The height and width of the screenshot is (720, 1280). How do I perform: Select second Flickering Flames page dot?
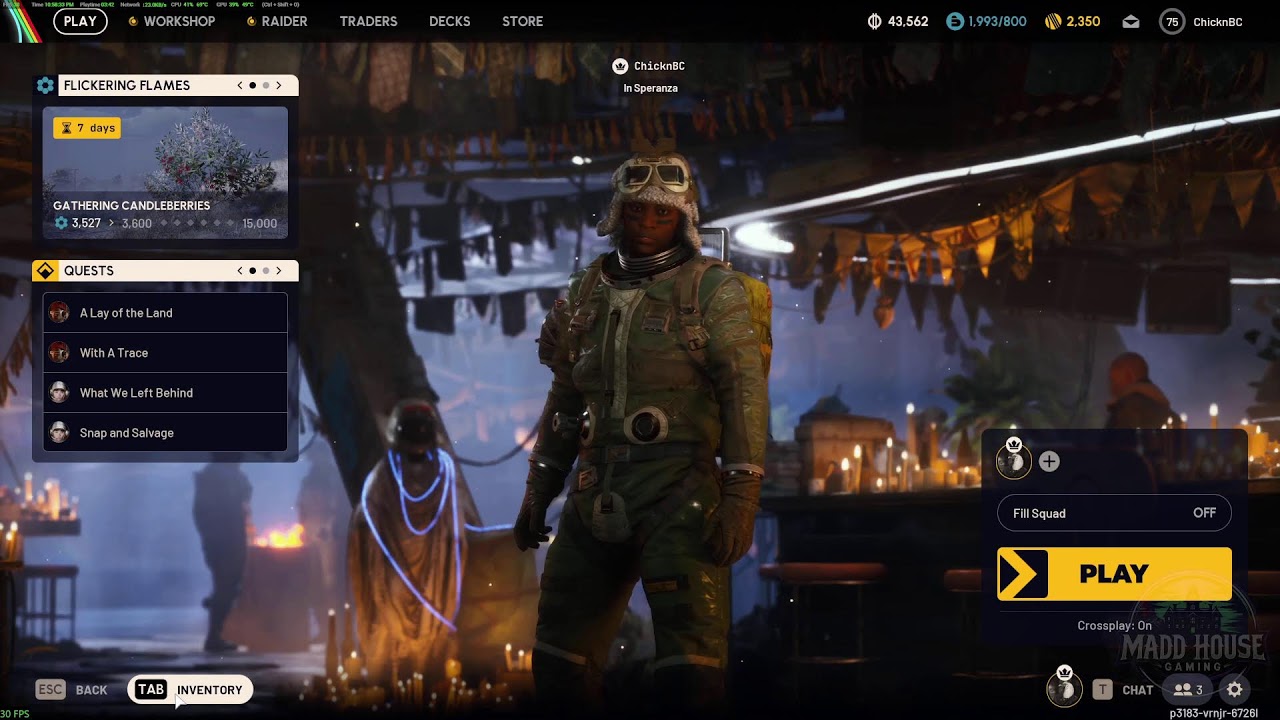266,86
